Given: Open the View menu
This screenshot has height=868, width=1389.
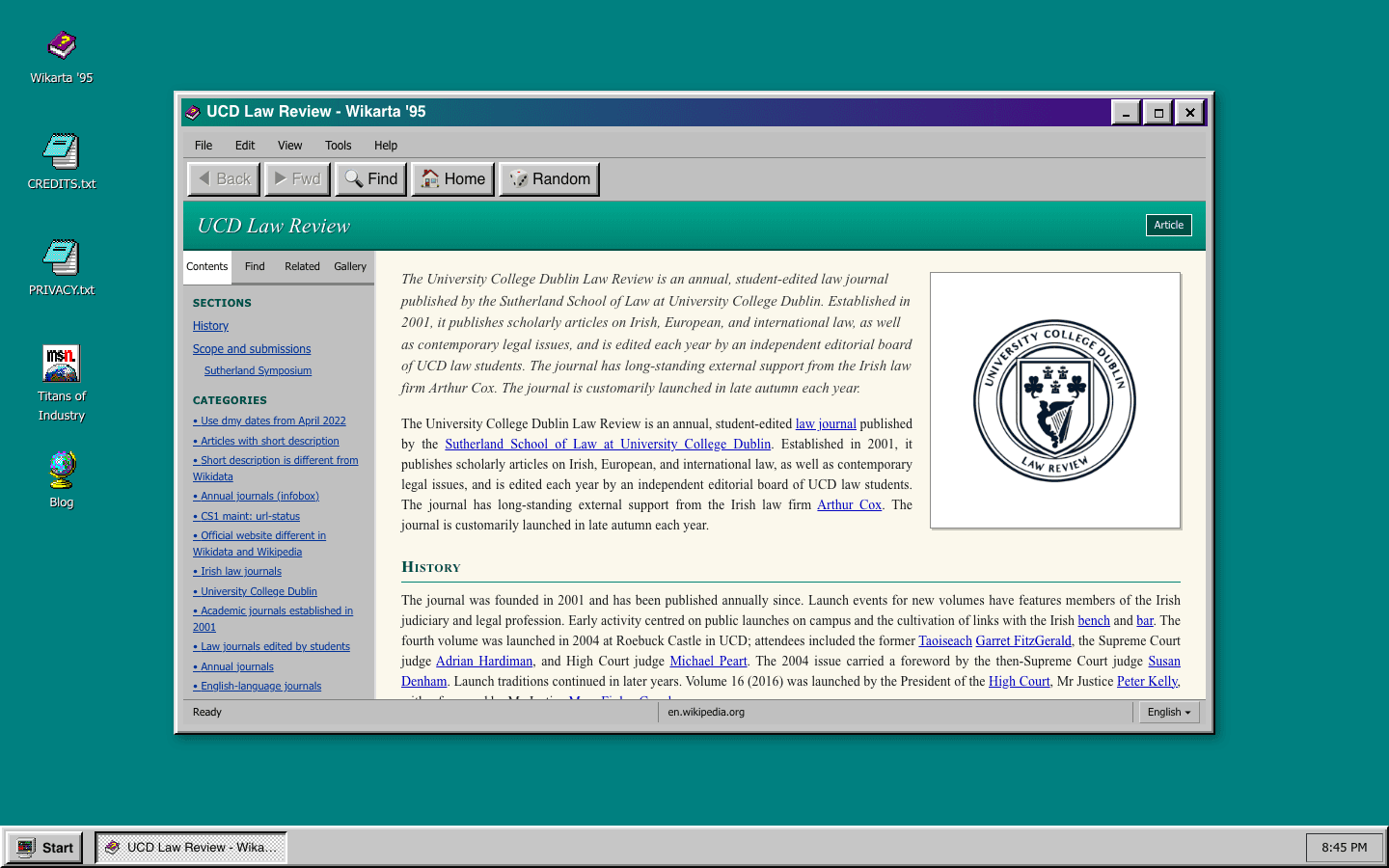Looking at the screenshot, I should (x=290, y=146).
